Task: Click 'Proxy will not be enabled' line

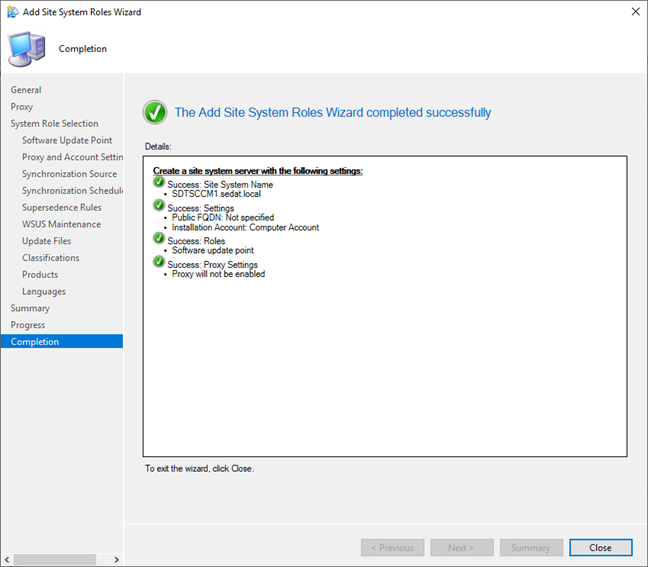Action: 218,274
